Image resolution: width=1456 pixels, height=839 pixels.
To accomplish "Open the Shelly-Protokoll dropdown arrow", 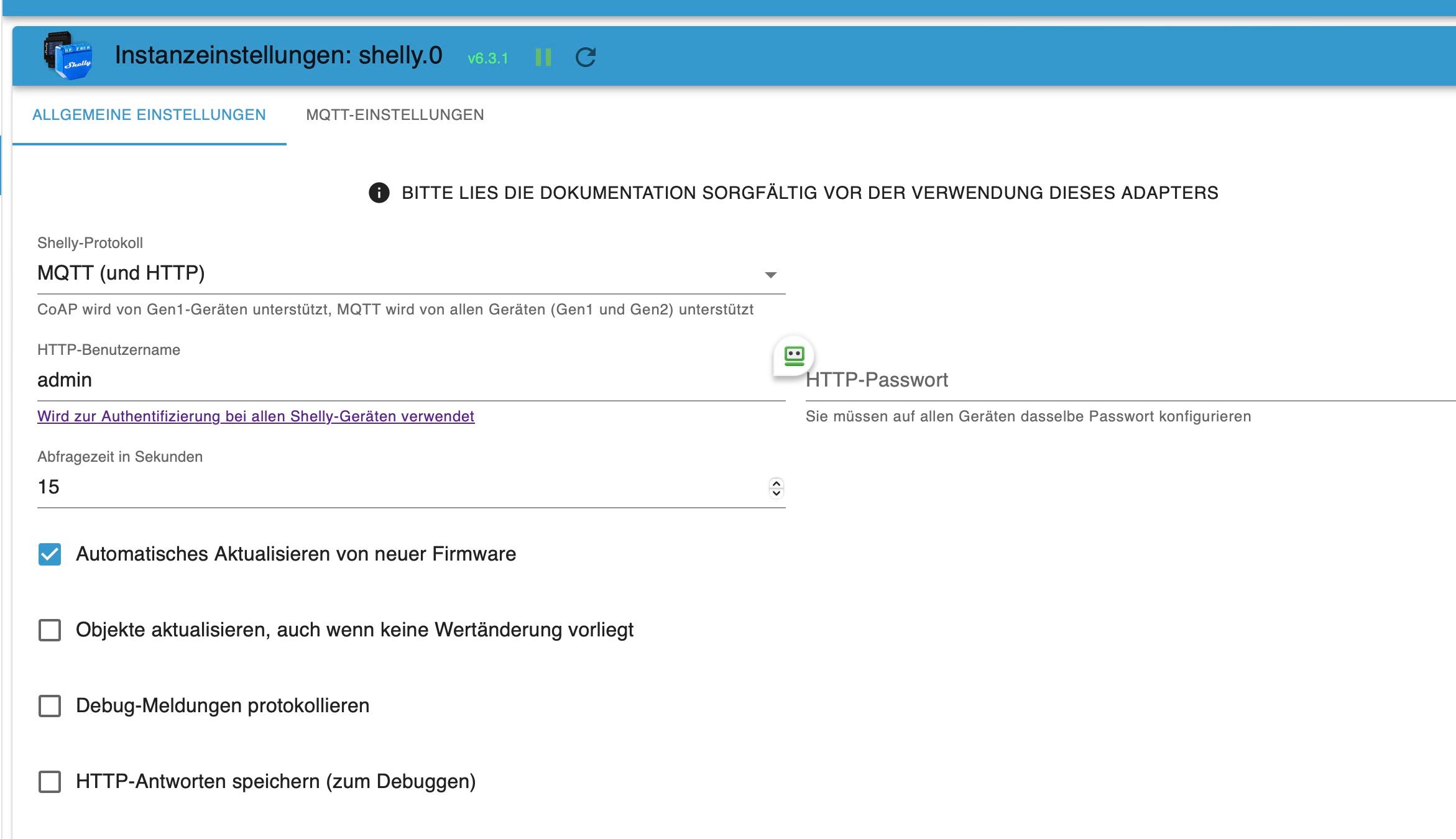I will 770,275.
